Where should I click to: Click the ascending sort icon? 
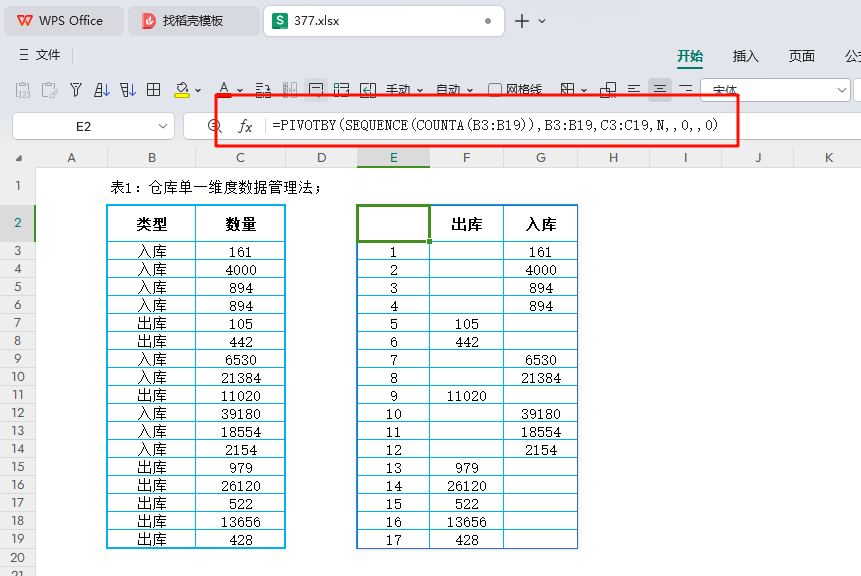[x=102, y=90]
